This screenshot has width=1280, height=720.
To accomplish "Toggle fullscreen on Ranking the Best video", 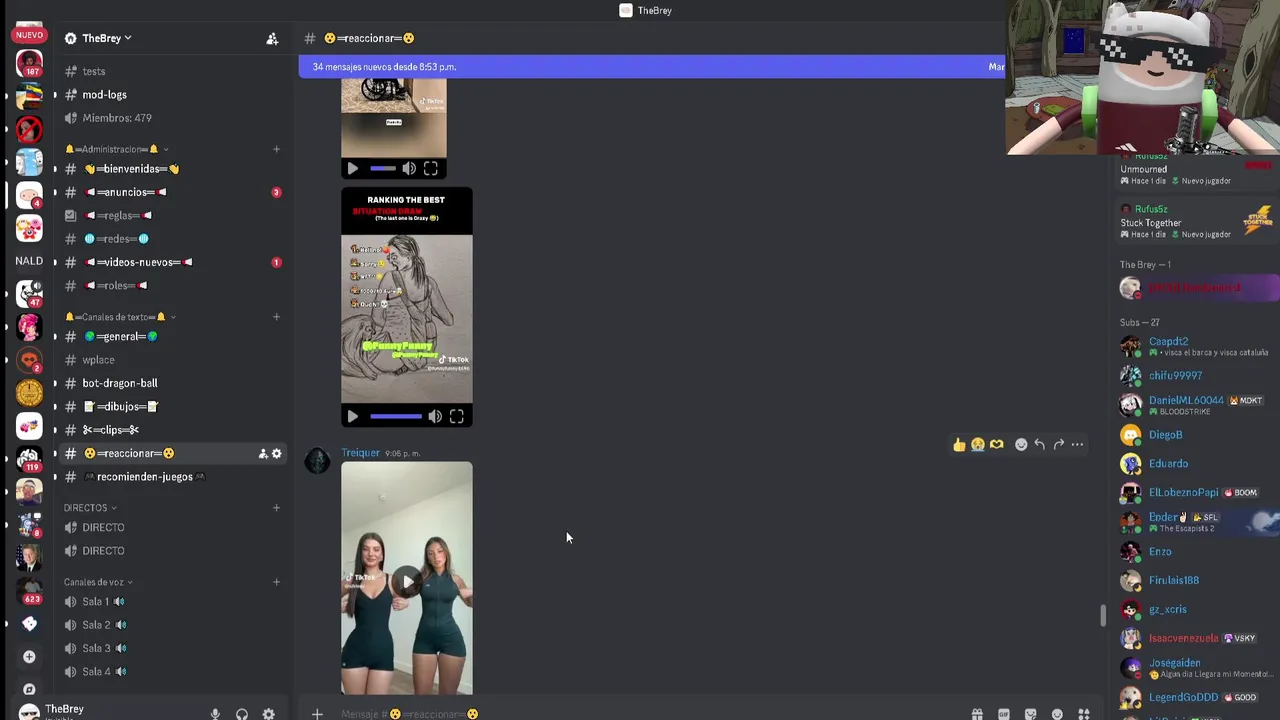I will pos(457,416).
